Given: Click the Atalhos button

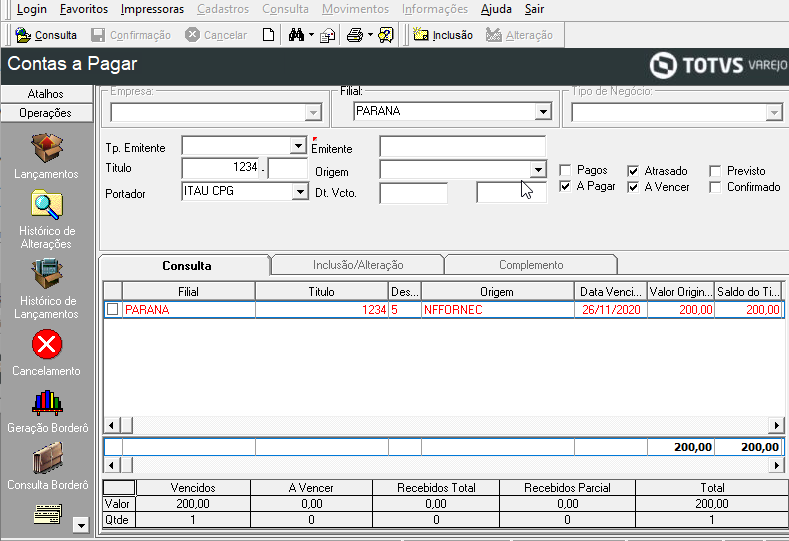Looking at the screenshot, I should pyautogui.click(x=46, y=94).
